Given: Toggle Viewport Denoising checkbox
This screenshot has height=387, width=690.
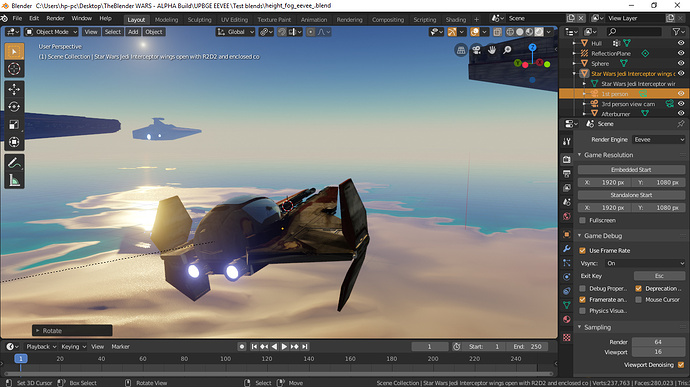Looking at the screenshot, I should tap(681, 365).
